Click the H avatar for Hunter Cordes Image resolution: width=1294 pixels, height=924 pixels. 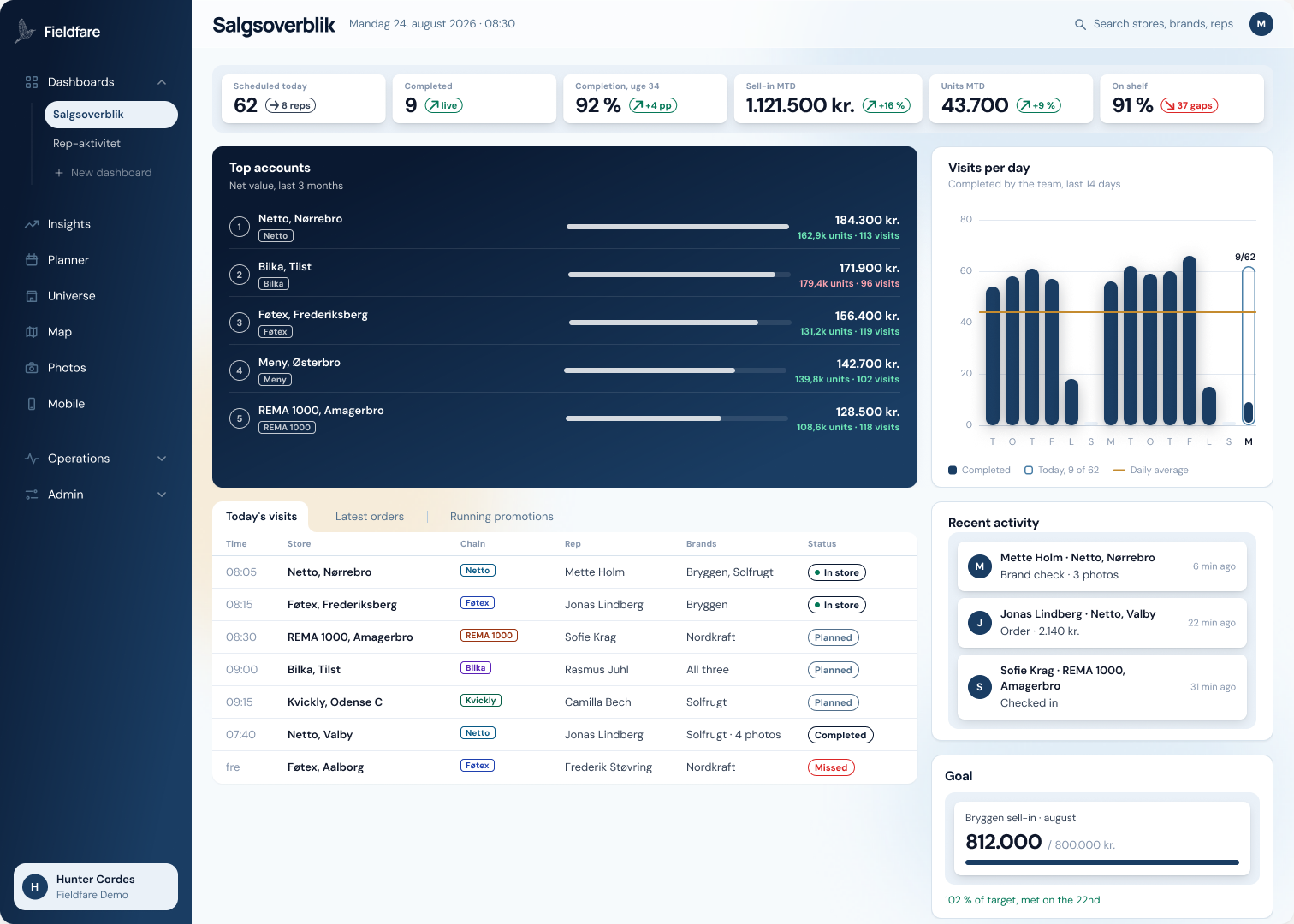tap(34, 887)
